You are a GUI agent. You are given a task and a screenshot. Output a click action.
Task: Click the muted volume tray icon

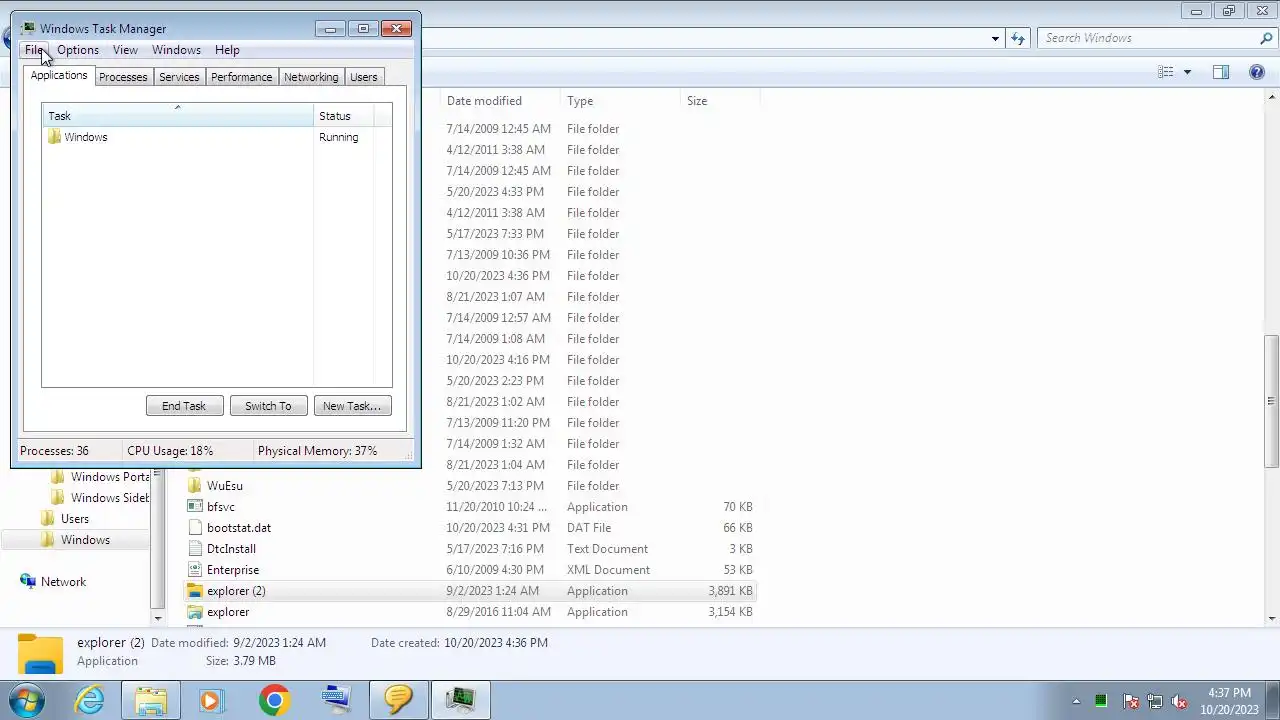1179,701
